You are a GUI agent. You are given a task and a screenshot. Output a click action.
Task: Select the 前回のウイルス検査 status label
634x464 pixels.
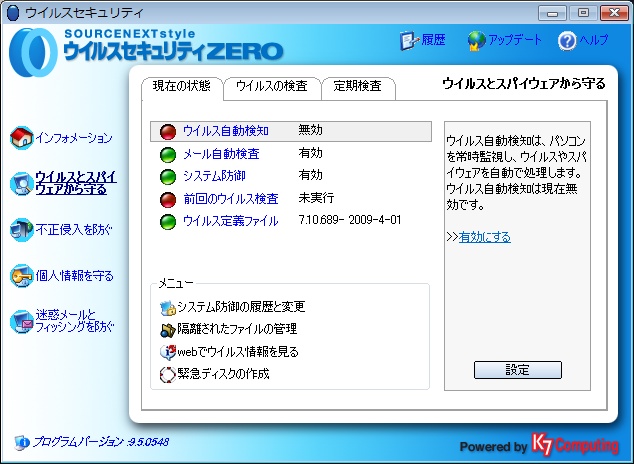point(231,199)
